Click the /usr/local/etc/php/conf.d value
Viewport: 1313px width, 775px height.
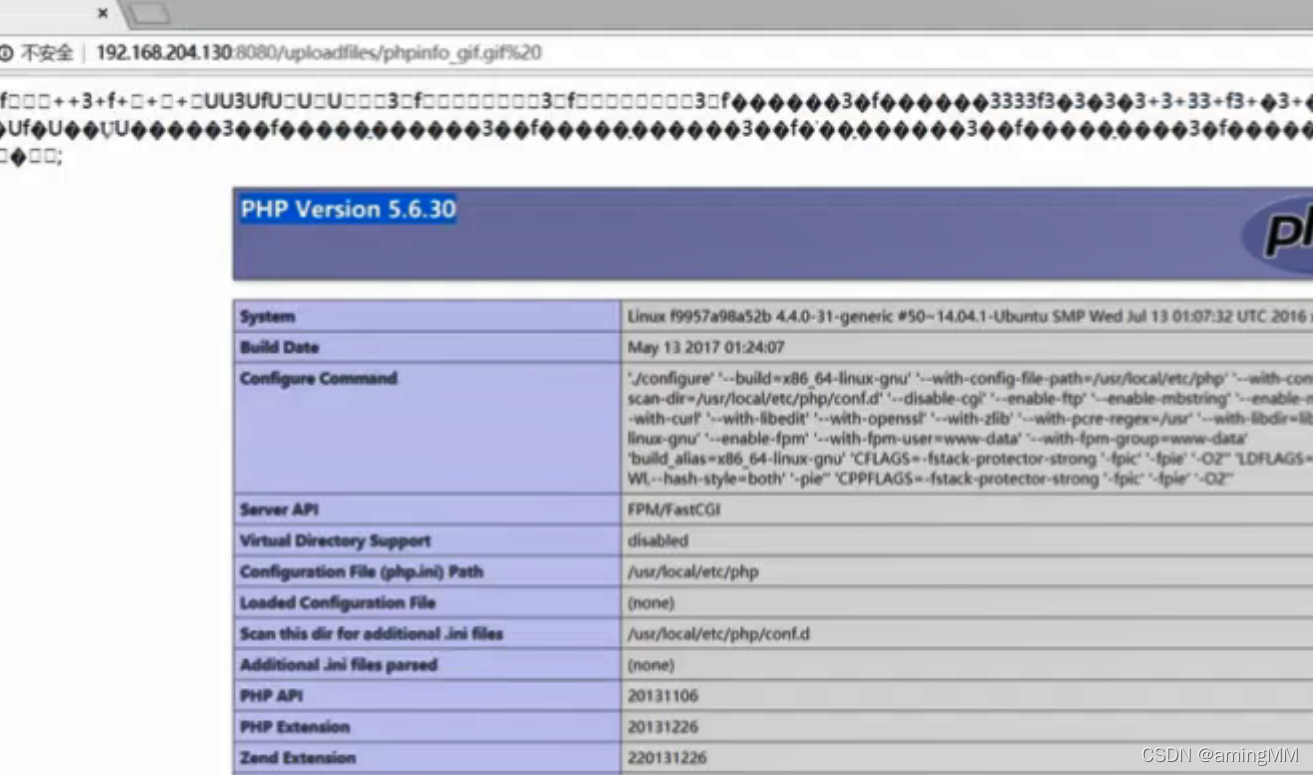[718, 633]
